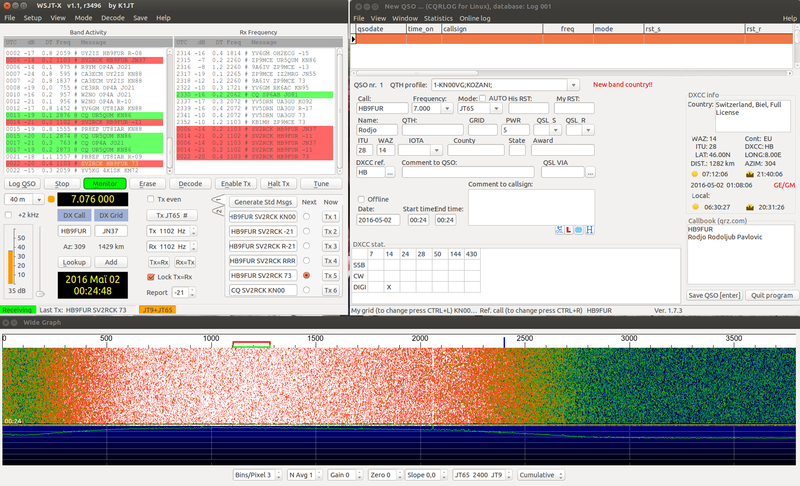Click the Erase button
Image resolution: width=800 pixels, height=486 pixels.
coord(147,184)
